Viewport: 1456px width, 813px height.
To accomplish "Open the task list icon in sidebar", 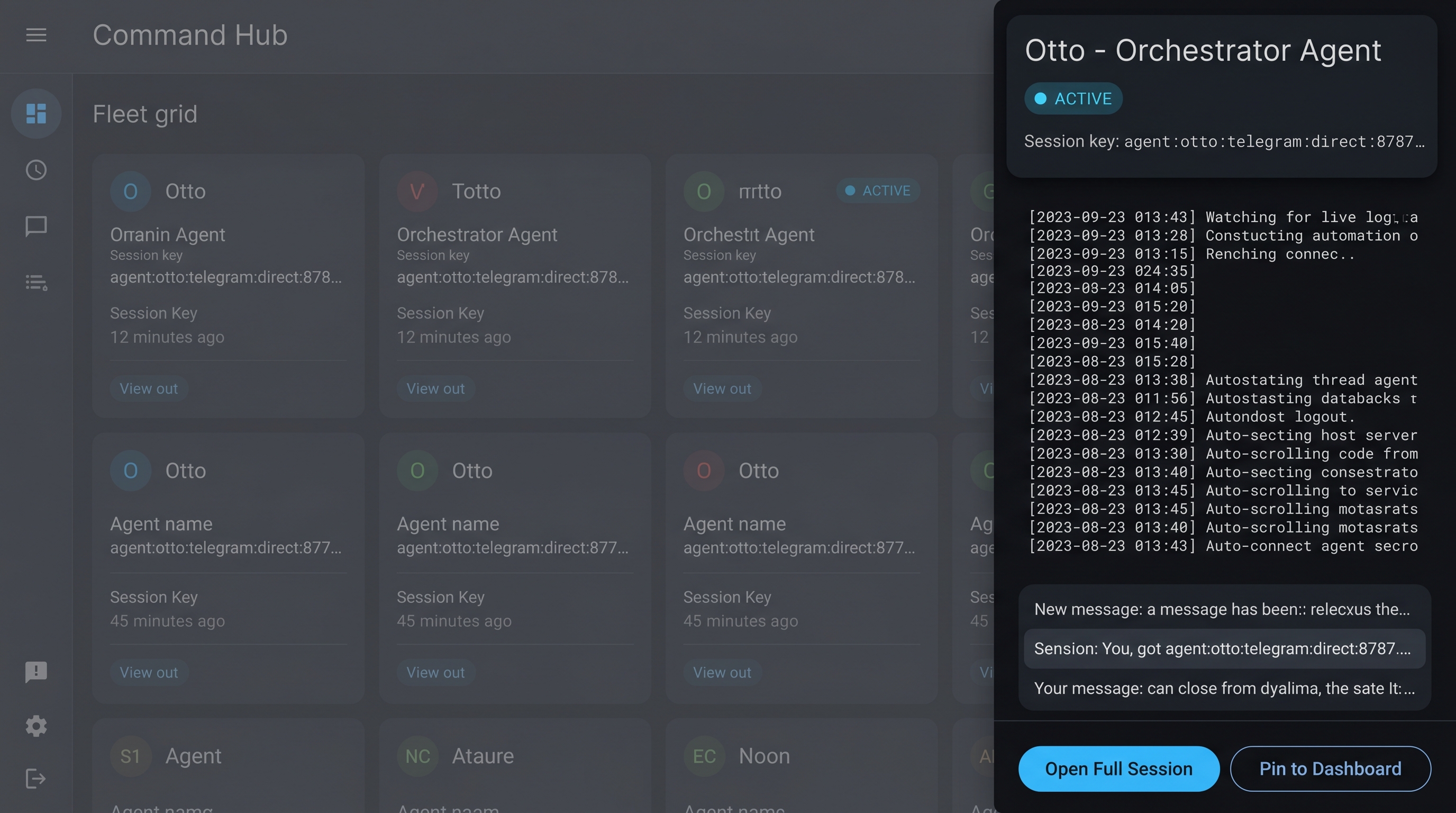I will (36, 282).
